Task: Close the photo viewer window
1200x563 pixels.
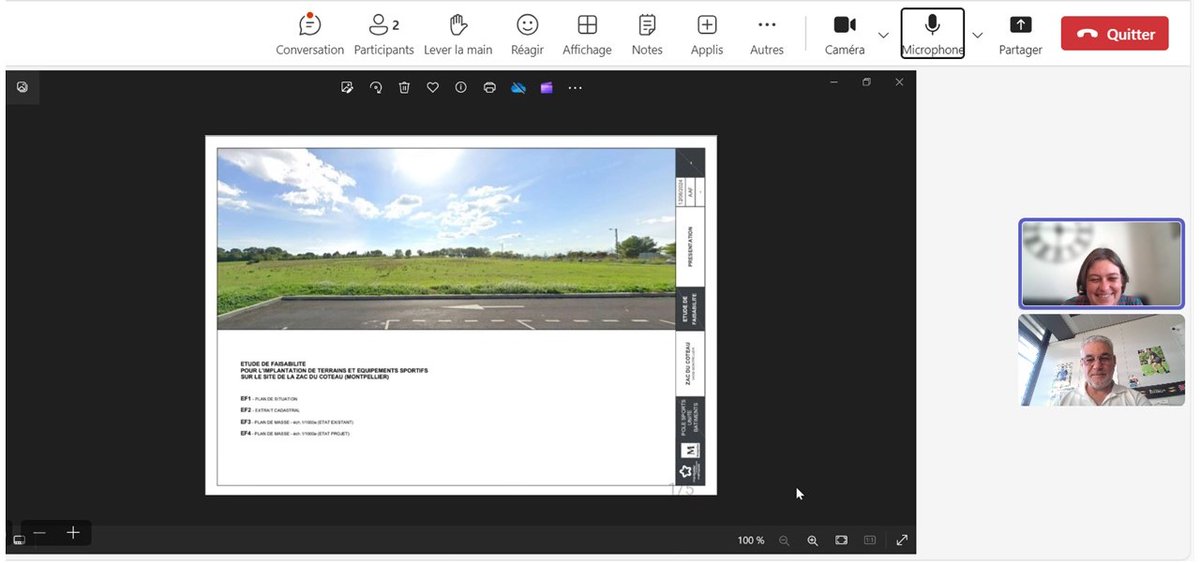Action: (x=899, y=82)
